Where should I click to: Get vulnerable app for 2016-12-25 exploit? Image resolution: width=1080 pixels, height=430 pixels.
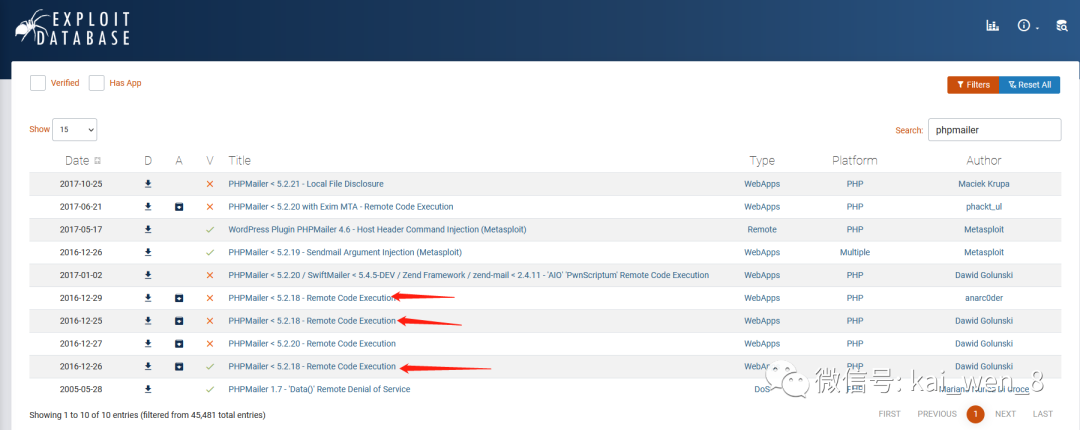click(179, 320)
